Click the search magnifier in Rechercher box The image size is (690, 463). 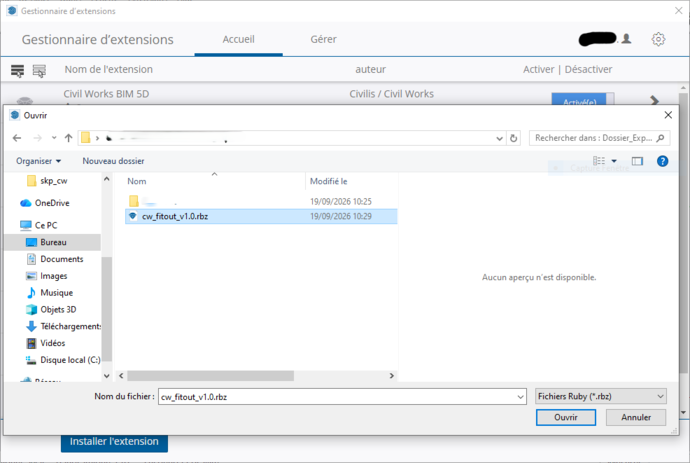click(x=660, y=138)
